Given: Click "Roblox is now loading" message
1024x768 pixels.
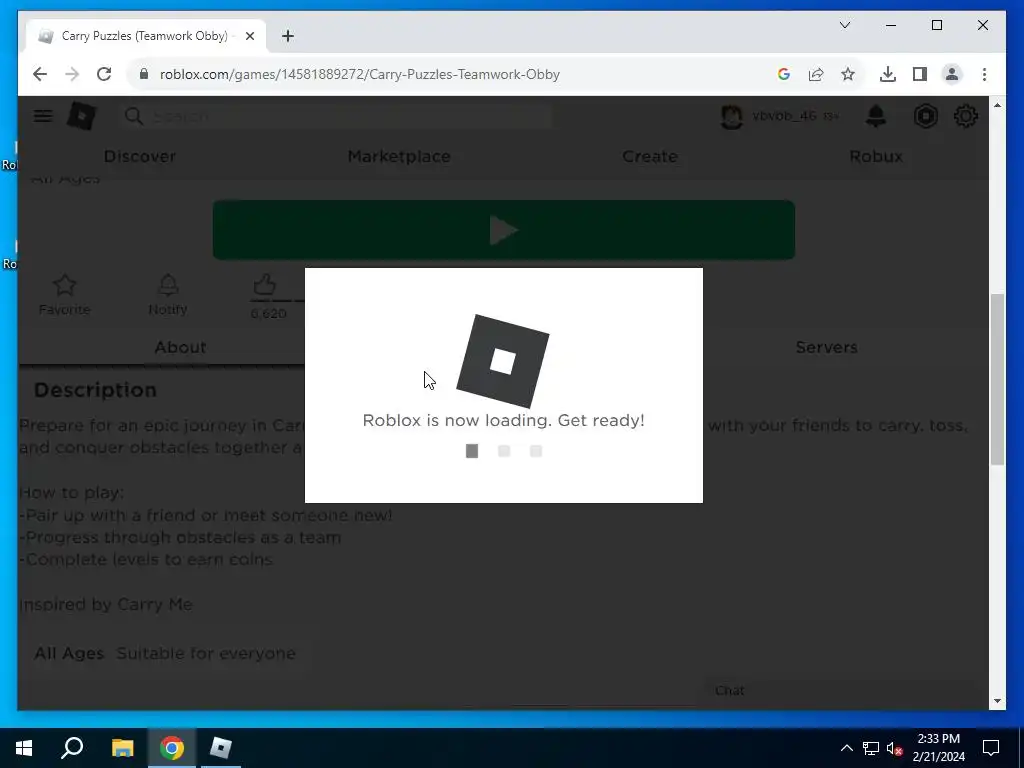Looking at the screenshot, I should coord(504,420).
